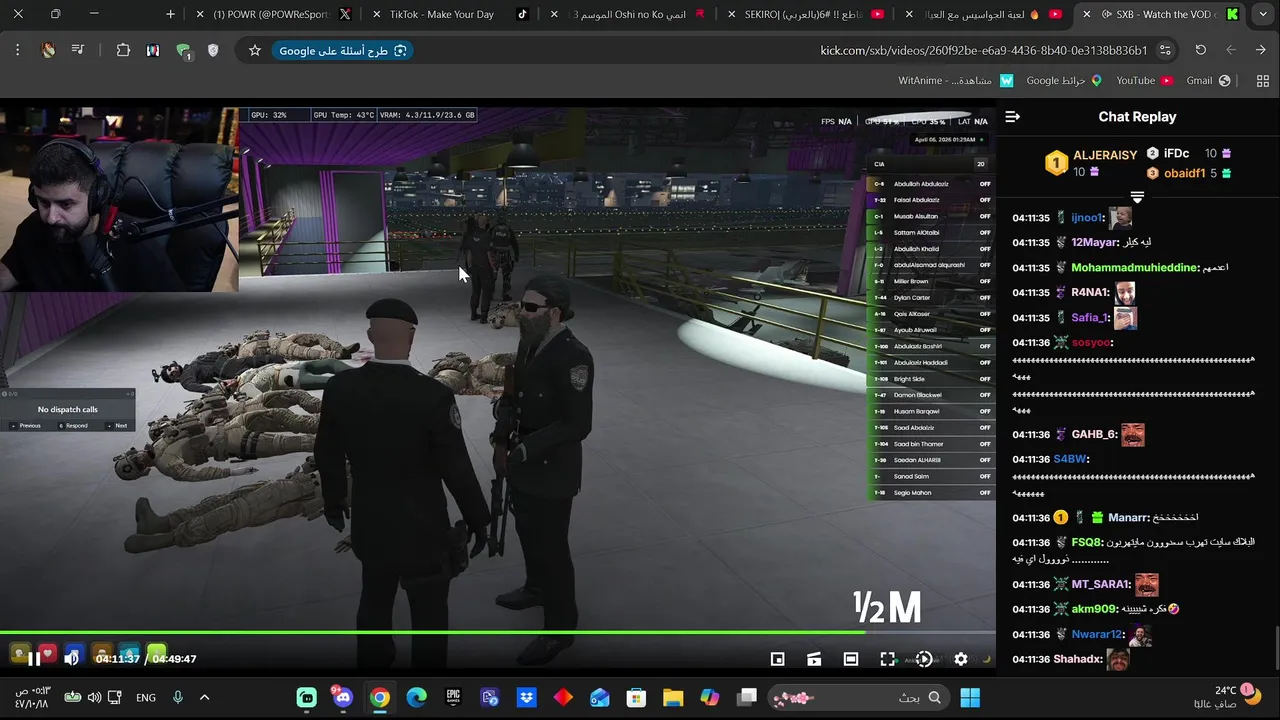Open the Gmail bookmark
This screenshot has width=1280, height=720.
(1207, 80)
